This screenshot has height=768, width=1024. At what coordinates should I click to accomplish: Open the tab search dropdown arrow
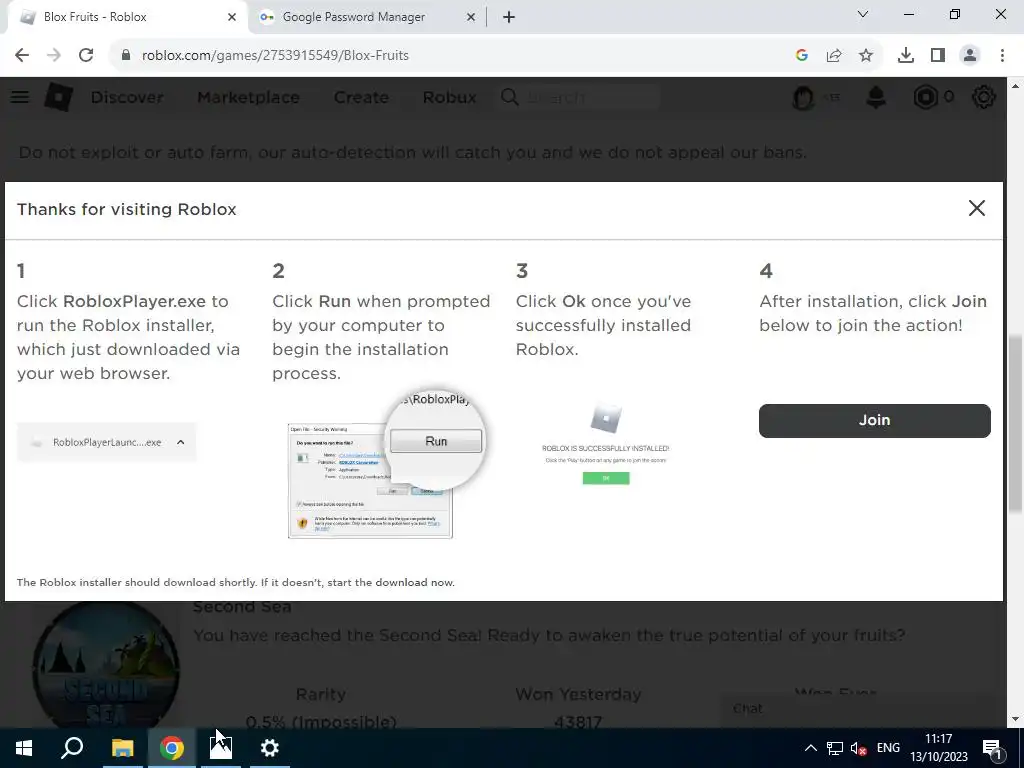tap(863, 14)
